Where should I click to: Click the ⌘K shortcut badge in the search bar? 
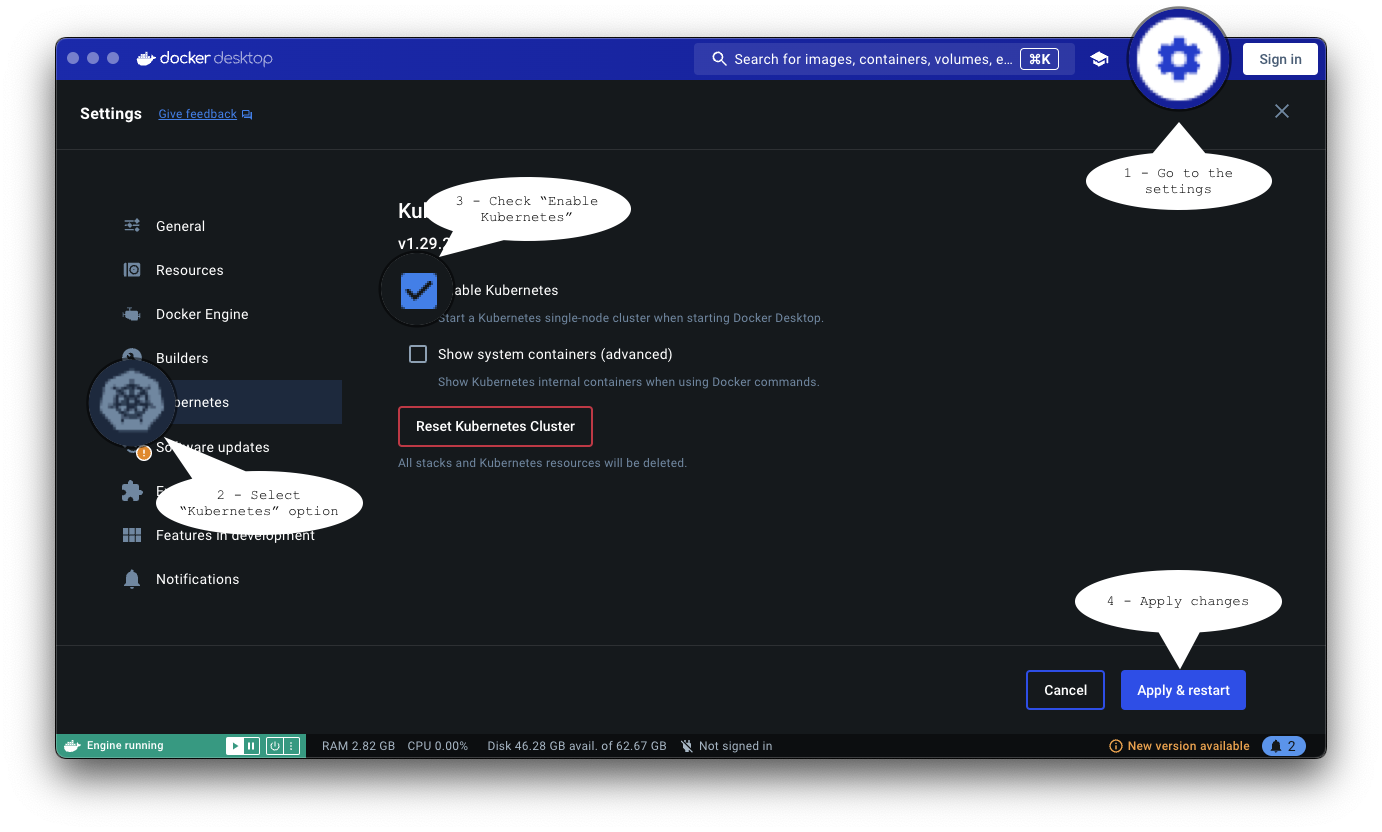[1040, 59]
